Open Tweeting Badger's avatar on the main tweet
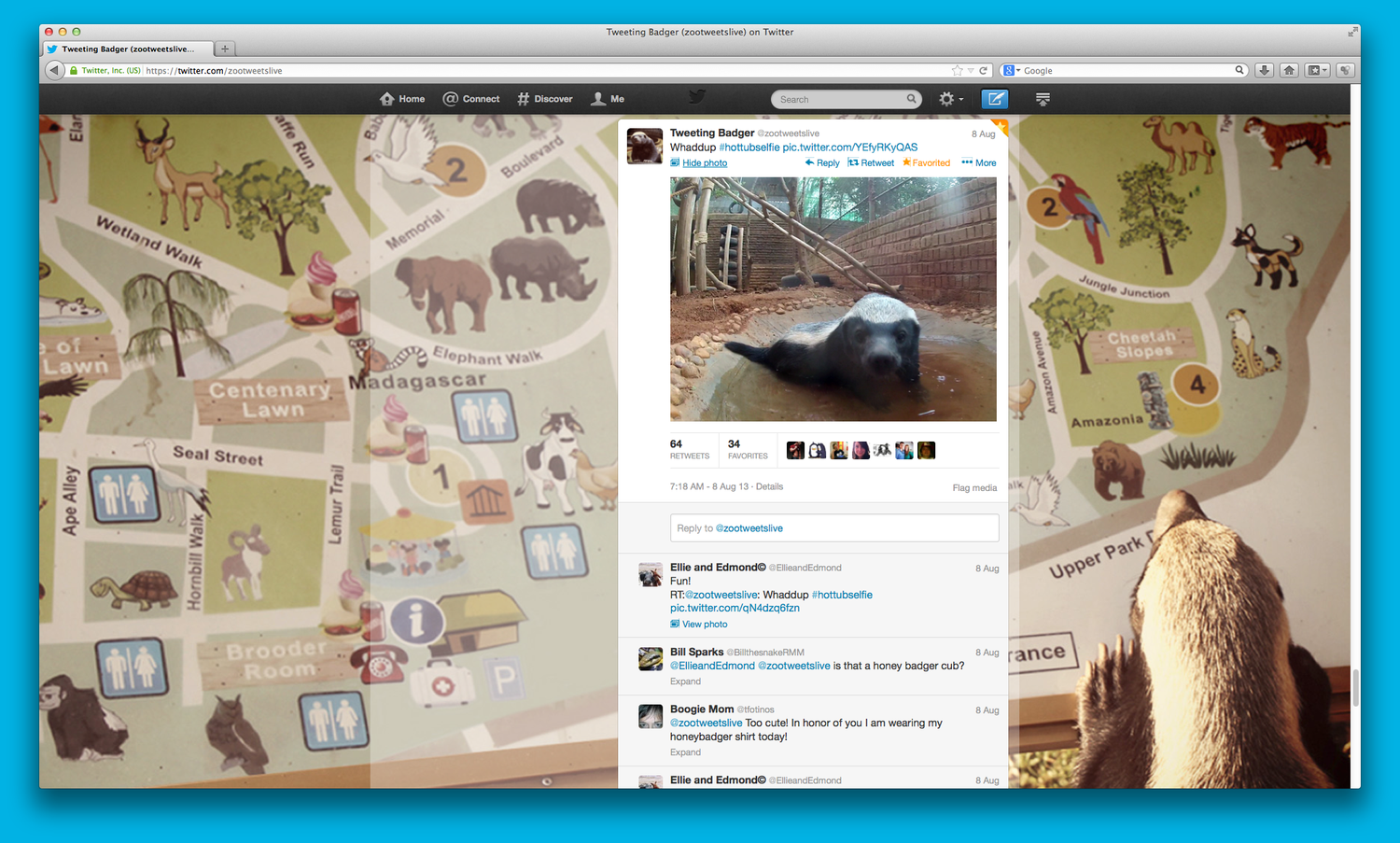The height and width of the screenshot is (843, 1400). 644,147
